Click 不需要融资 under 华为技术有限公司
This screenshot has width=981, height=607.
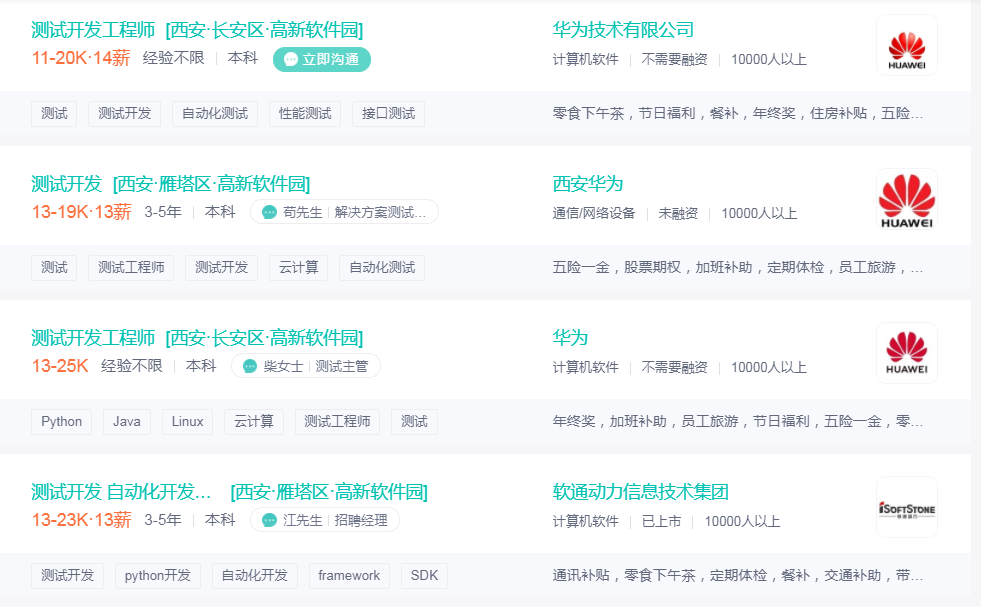(x=674, y=59)
